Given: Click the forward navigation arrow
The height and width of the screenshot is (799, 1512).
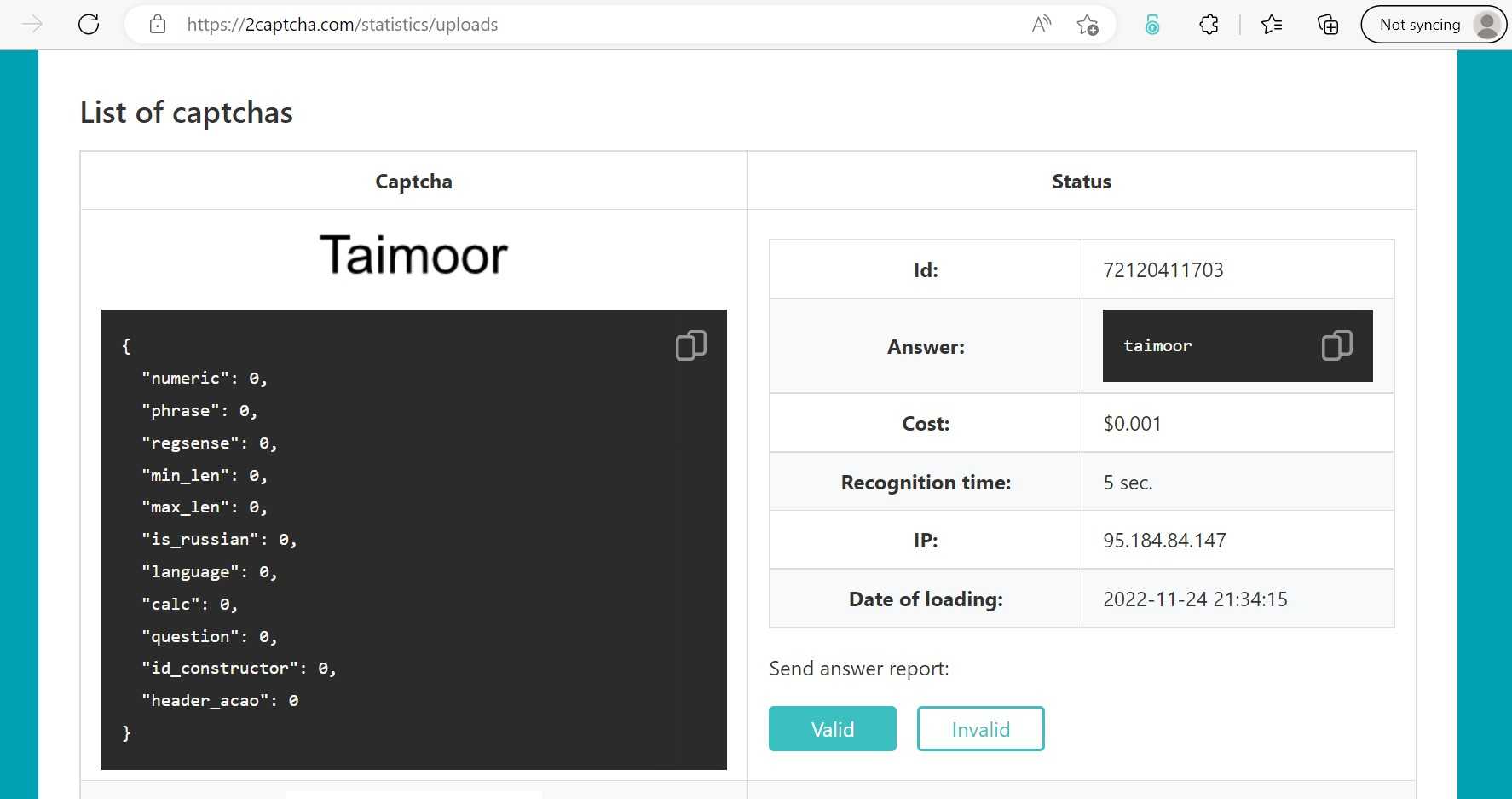Looking at the screenshot, I should click(x=32, y=24).
